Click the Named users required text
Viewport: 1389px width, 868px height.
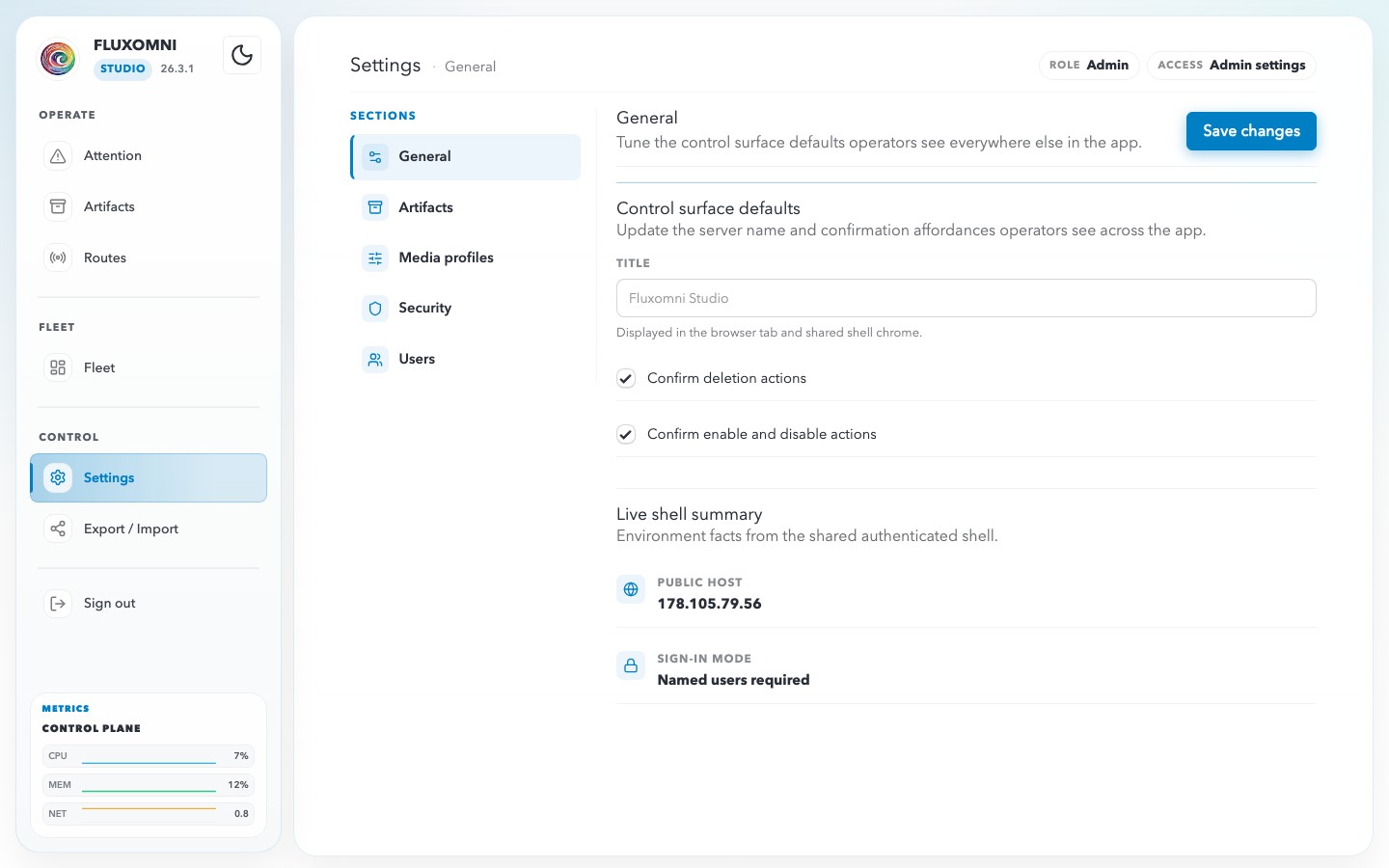coord(733,680)
